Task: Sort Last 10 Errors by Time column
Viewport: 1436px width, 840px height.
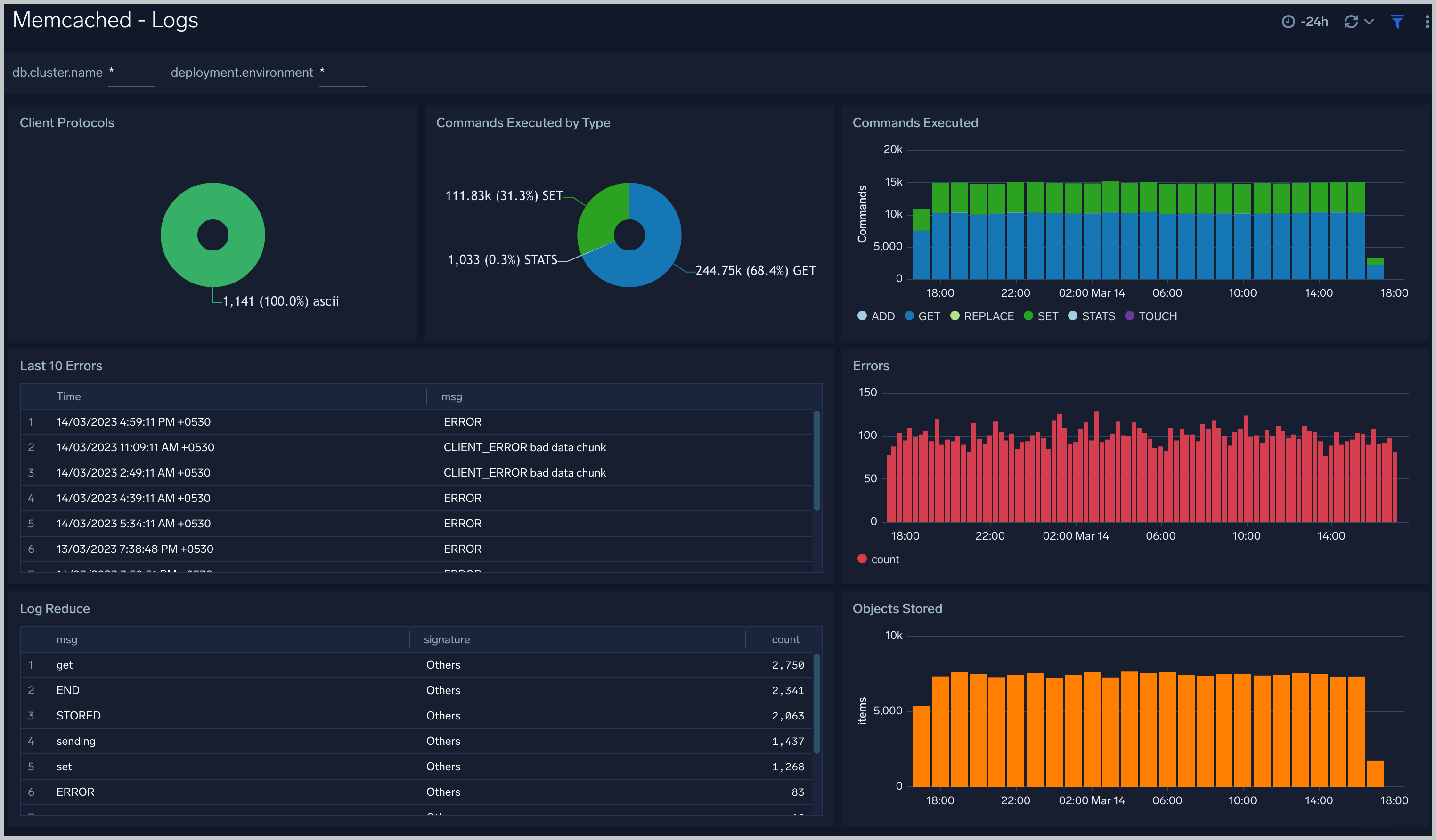Action: 68,396
